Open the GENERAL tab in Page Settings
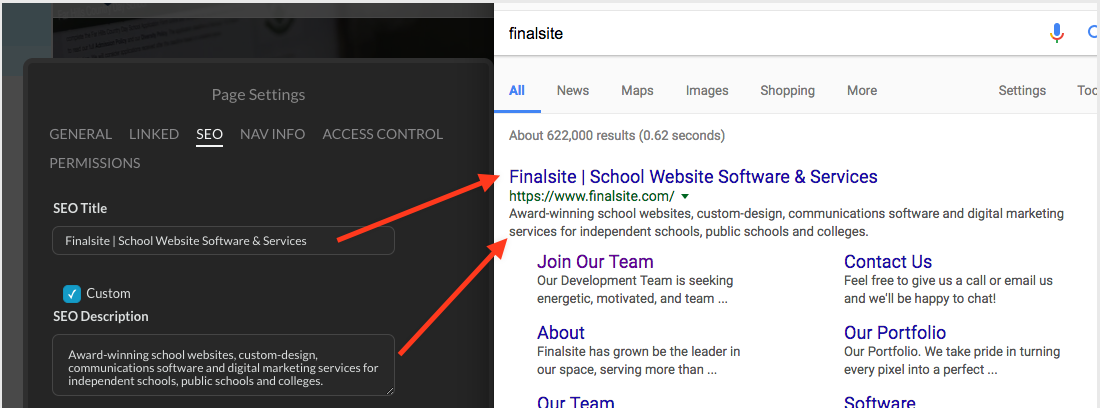1100x408 pixels. point(80,134)
